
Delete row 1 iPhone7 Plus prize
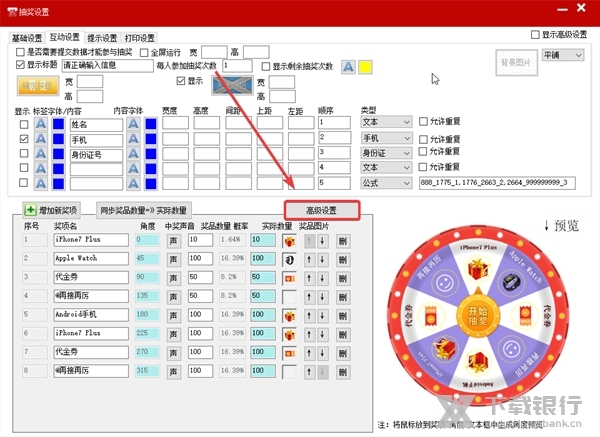[343, 241]
